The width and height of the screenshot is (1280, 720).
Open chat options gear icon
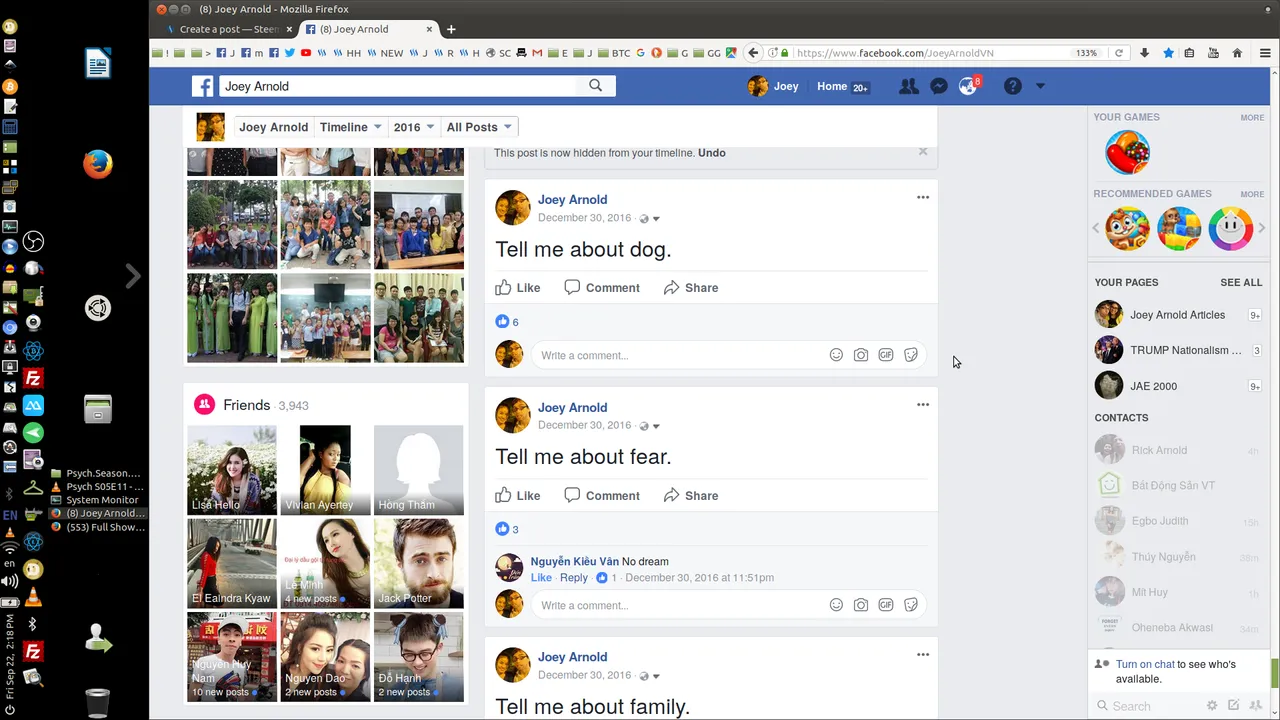click(x=1212, y=706)
